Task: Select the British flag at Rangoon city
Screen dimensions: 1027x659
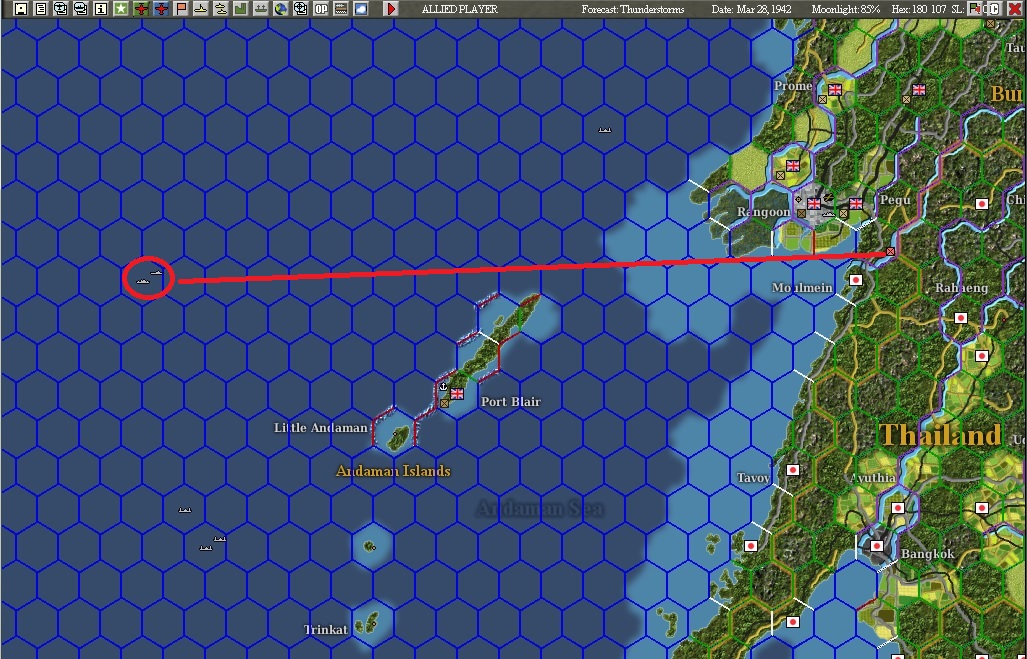Action: 813,204
